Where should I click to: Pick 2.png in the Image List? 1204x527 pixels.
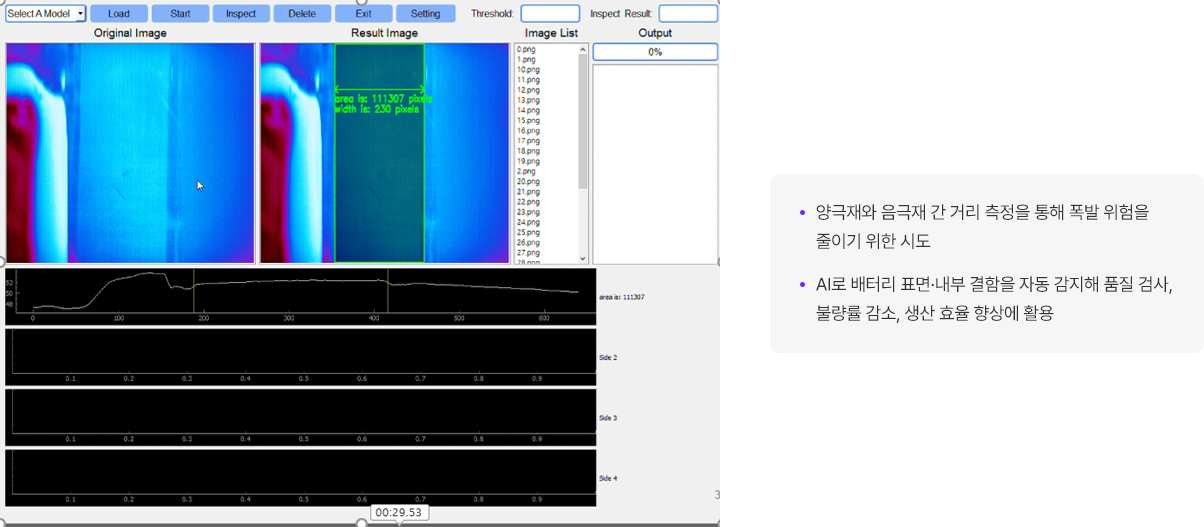pos(526,171)
